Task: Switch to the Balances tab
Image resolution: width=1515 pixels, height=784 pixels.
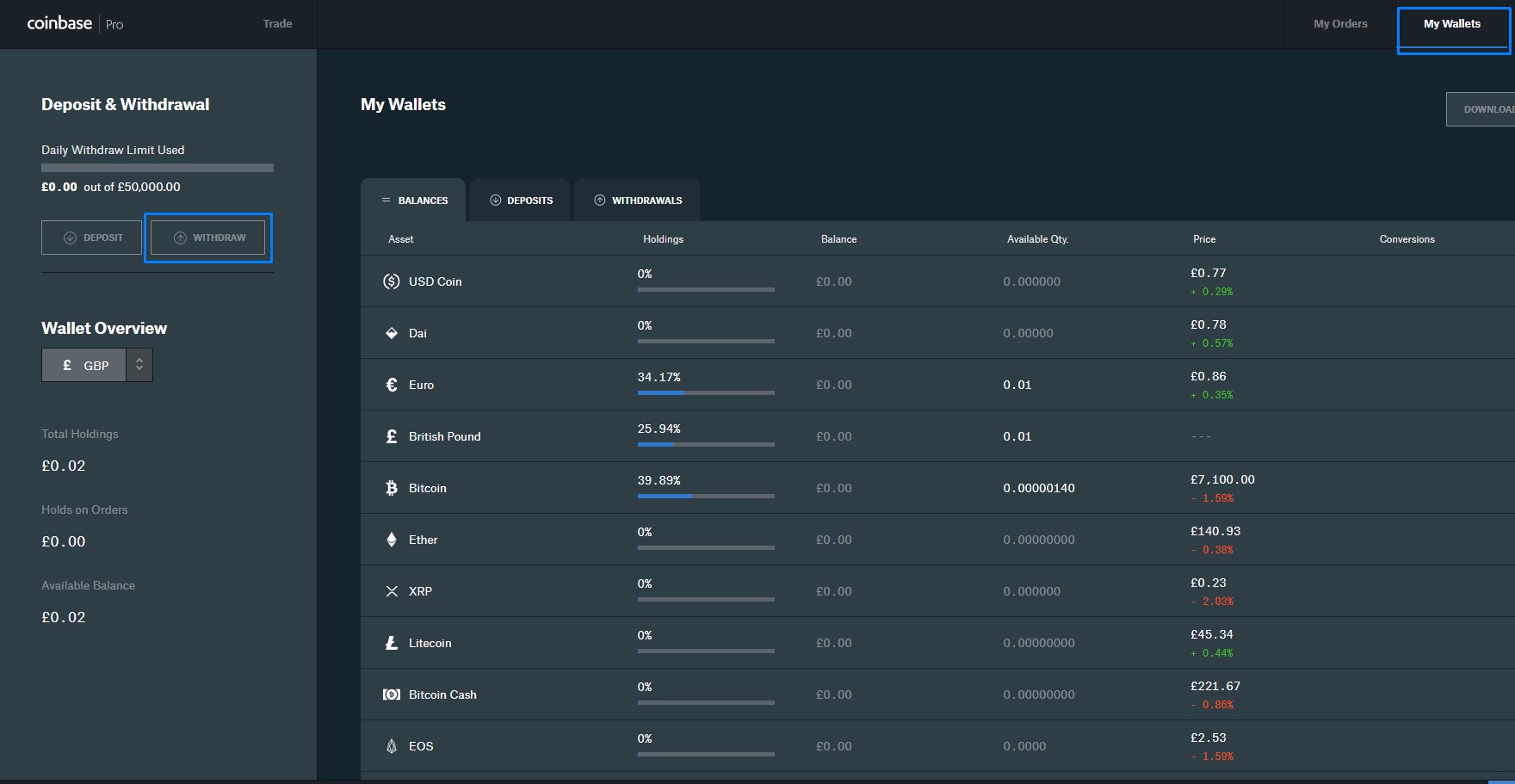Action: tap(413, 200)
